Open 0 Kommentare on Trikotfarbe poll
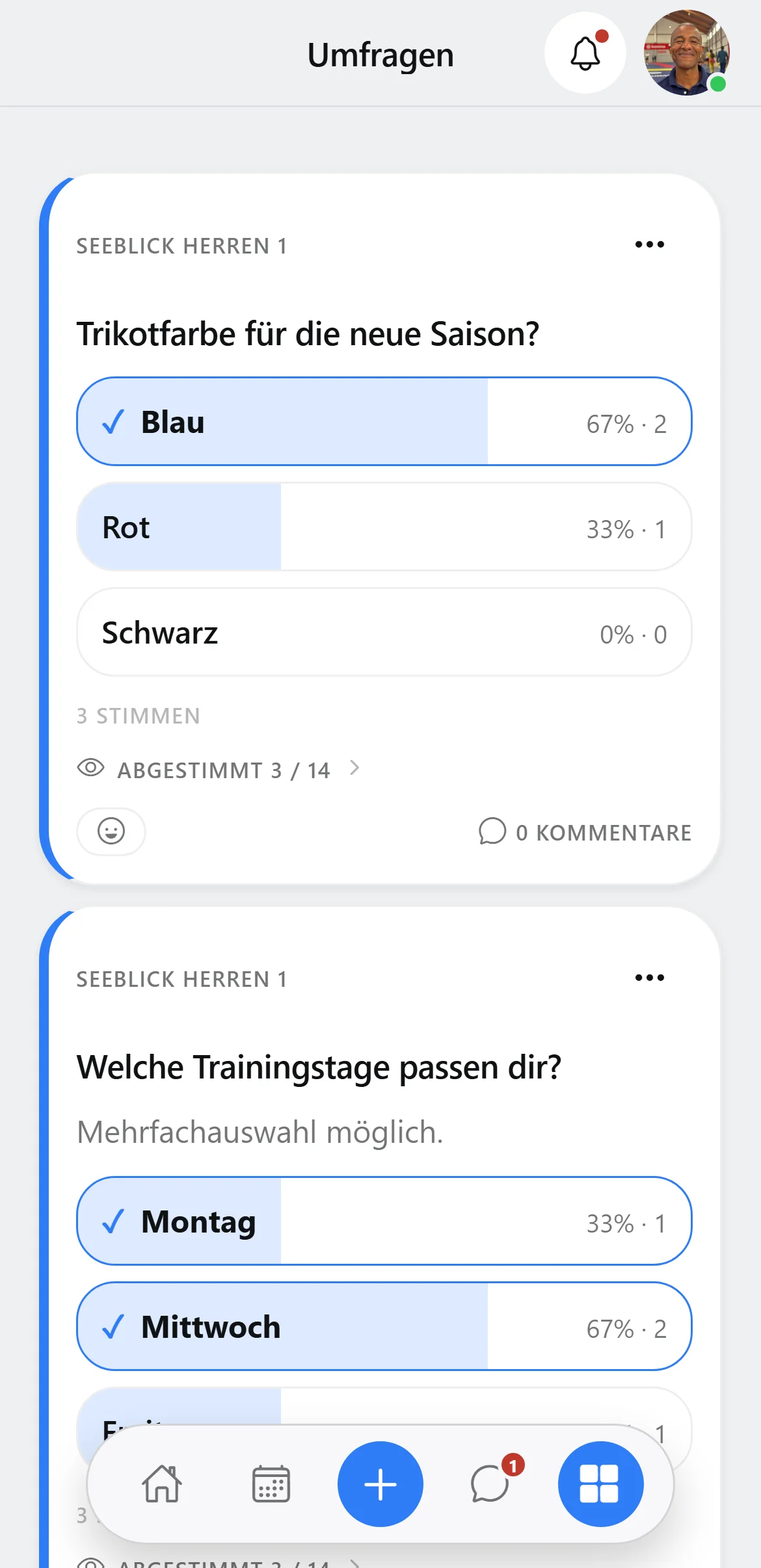 (x=585, y=831)
